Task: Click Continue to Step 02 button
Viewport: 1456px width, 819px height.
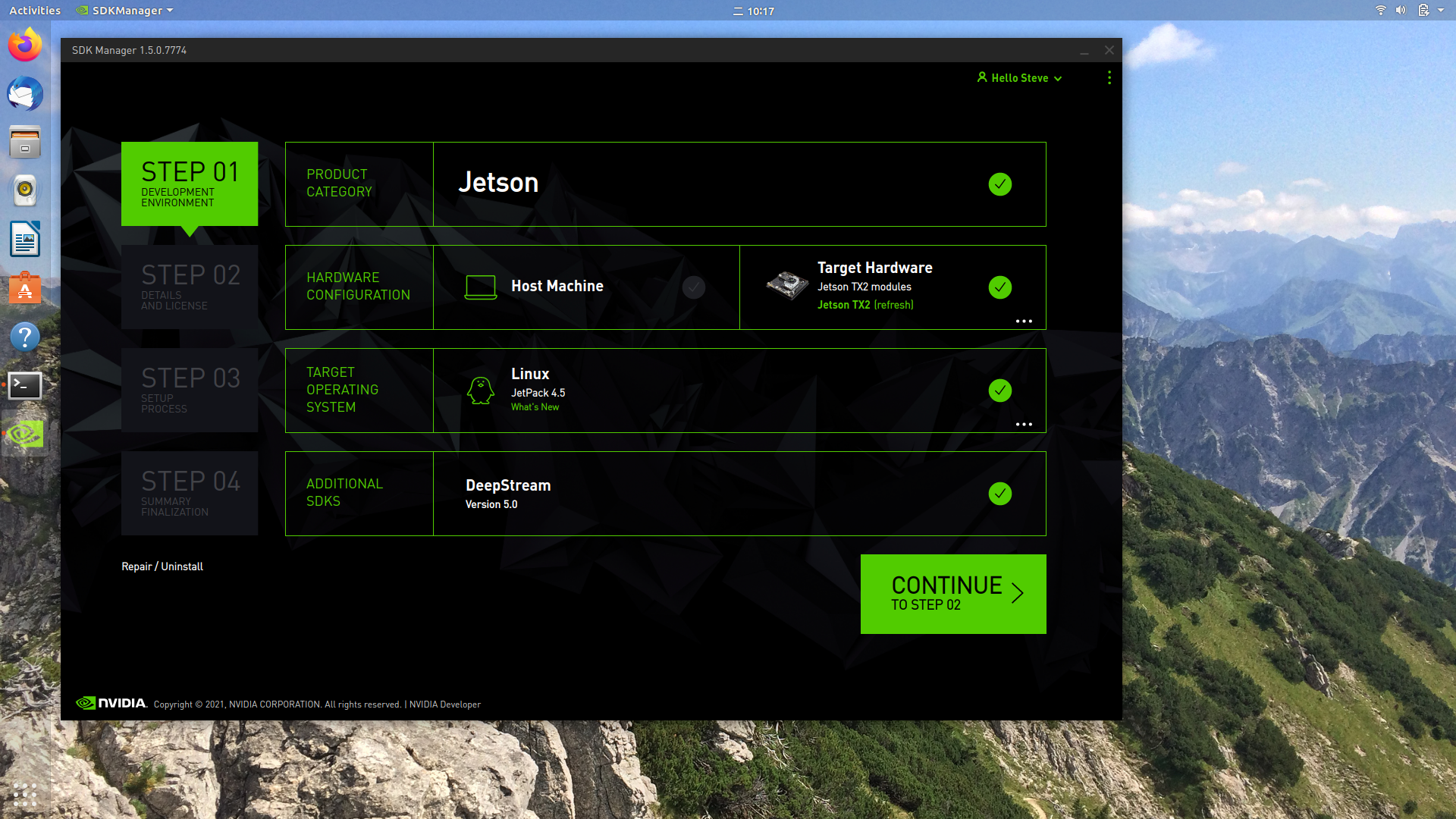Action: pyautogui.click(x=952, y=594)
